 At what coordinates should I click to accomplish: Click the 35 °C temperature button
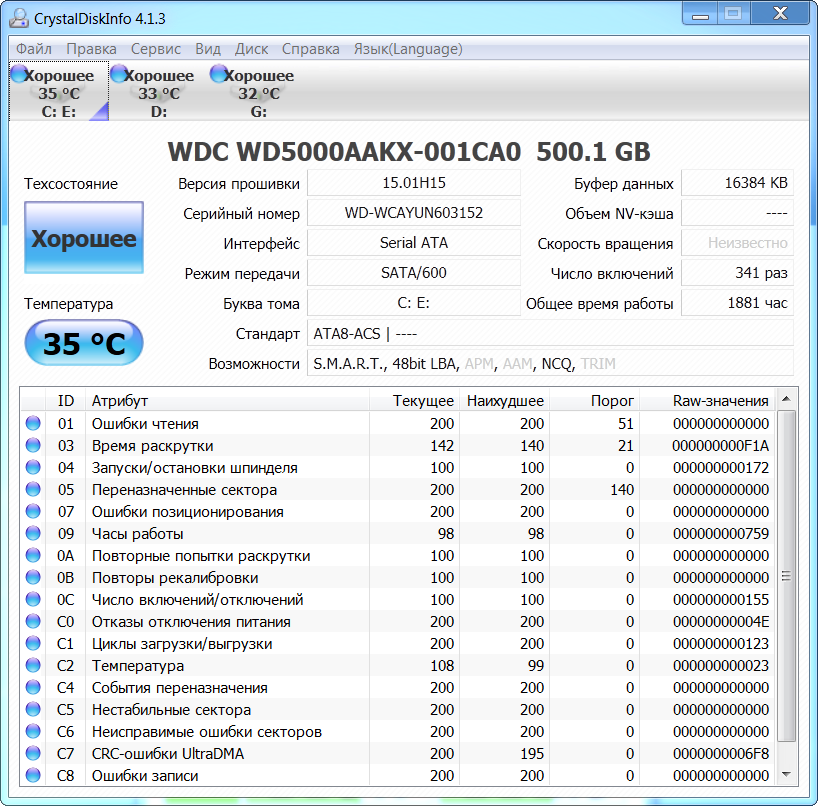pyautogui.click(x=84, y=343)
